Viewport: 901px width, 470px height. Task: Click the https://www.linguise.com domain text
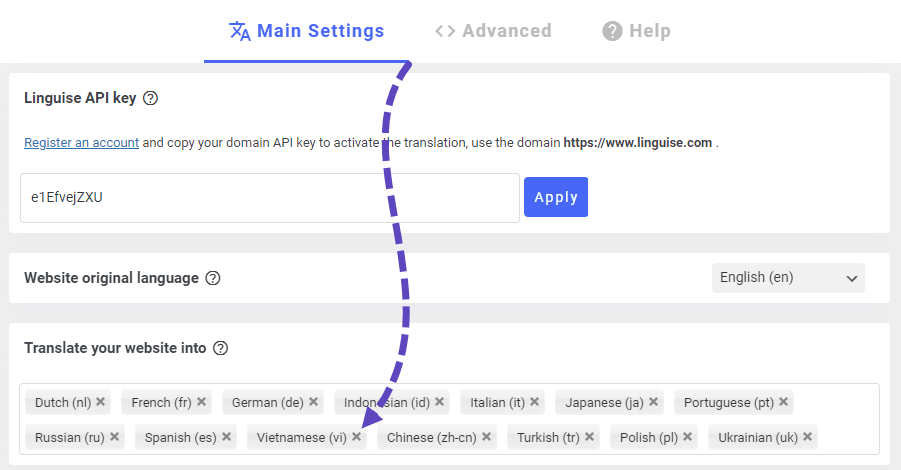tap(637, 142)
